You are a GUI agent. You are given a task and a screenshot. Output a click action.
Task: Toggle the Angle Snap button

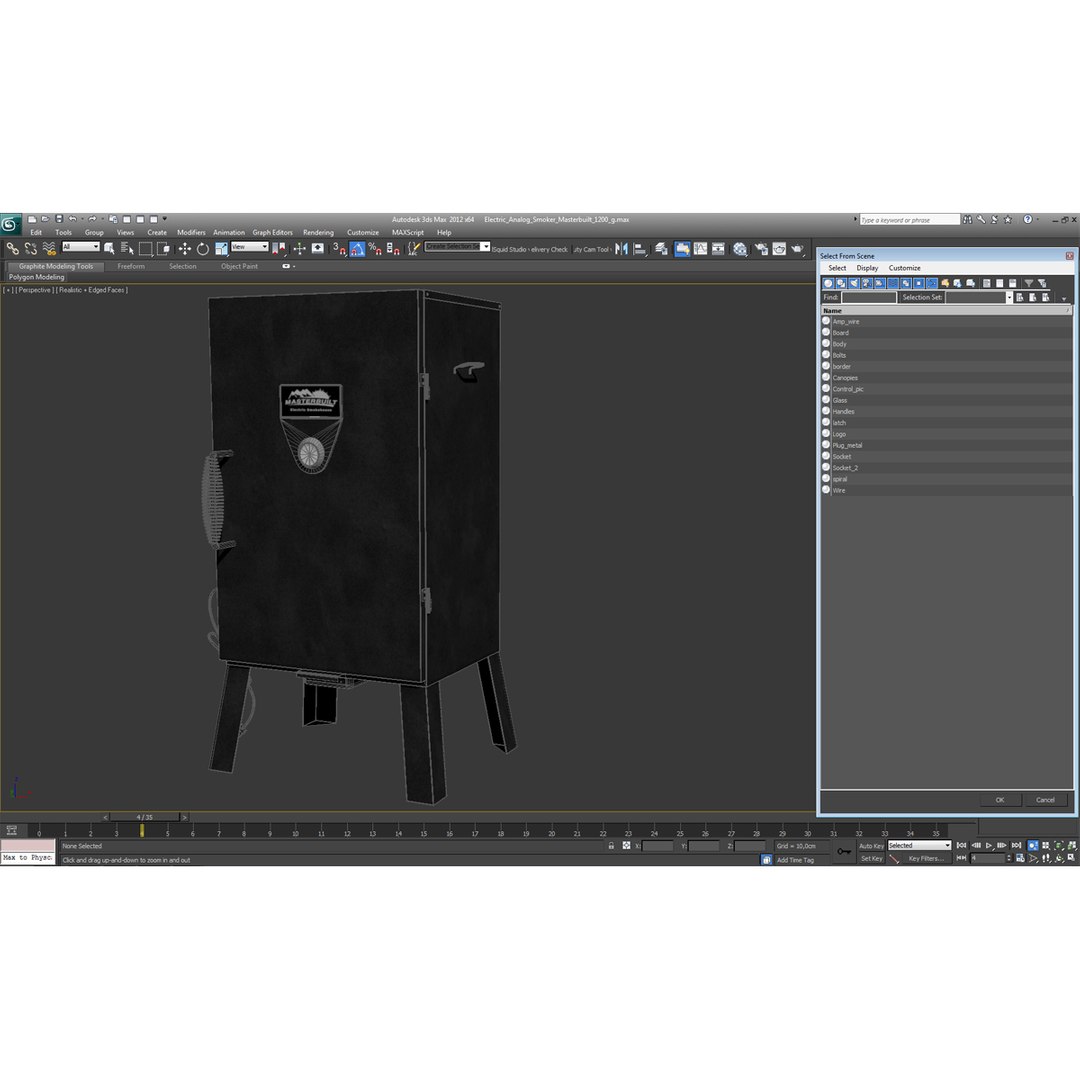(357, 249)
